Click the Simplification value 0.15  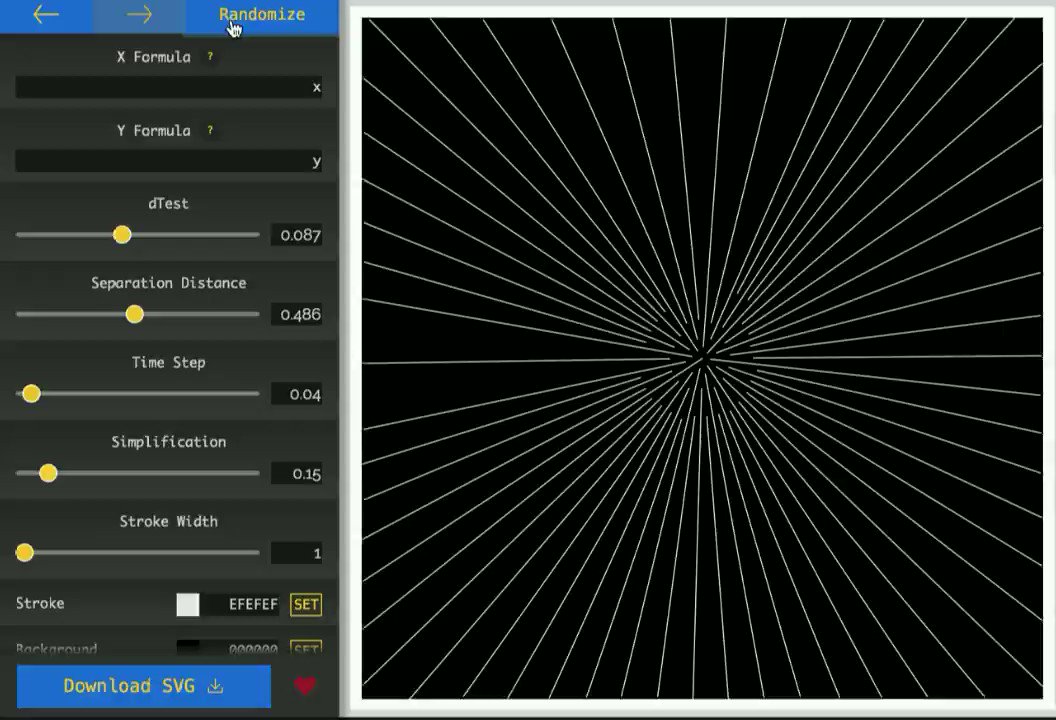pos(296,473)
